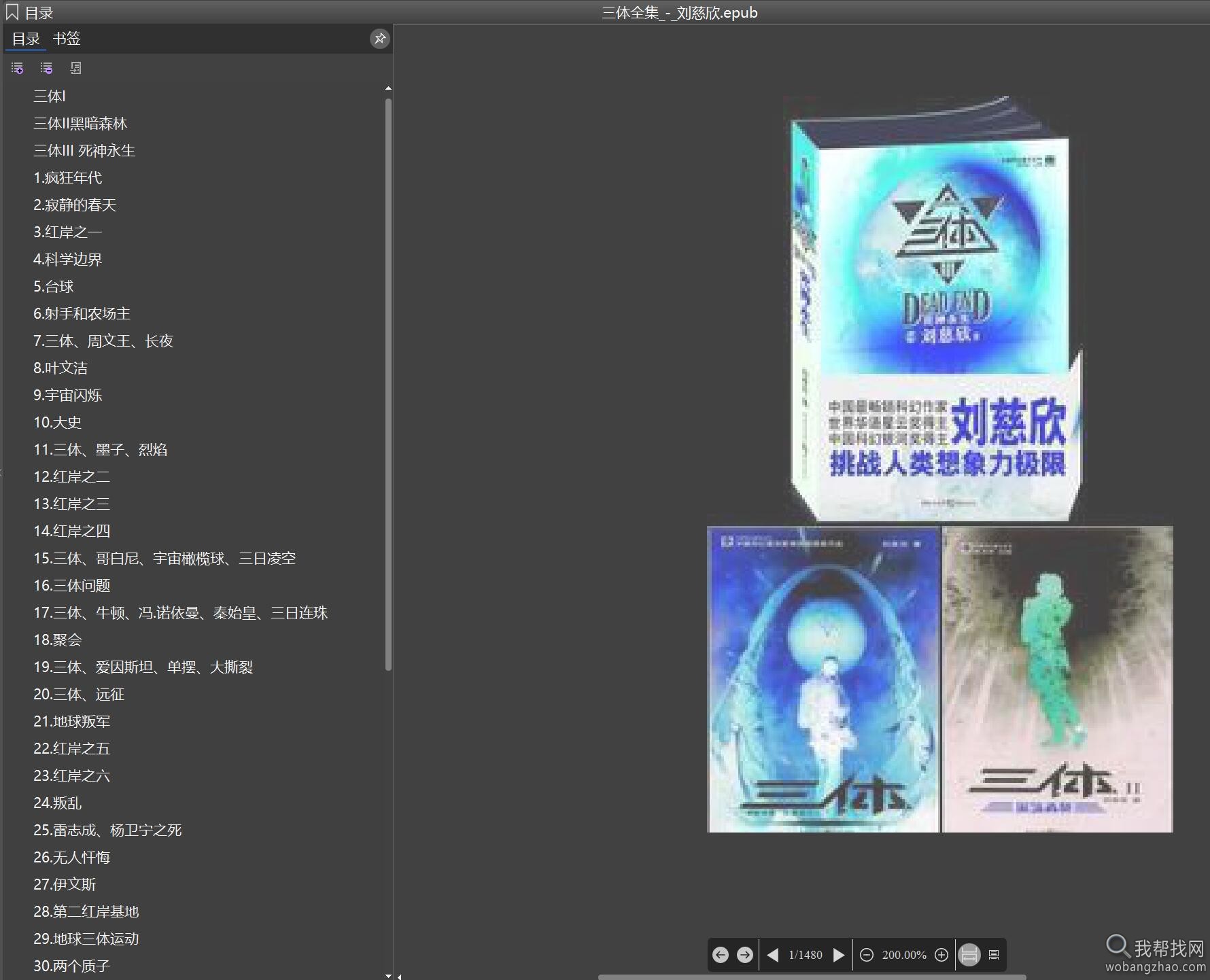Open chapter 23.红岸之六
This screenshot has height=980, width=1210.
point(71,776)
